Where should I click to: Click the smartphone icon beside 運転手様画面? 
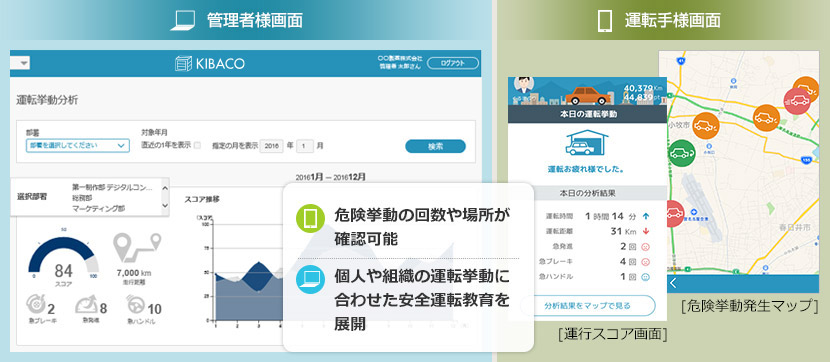pos(605,21)
